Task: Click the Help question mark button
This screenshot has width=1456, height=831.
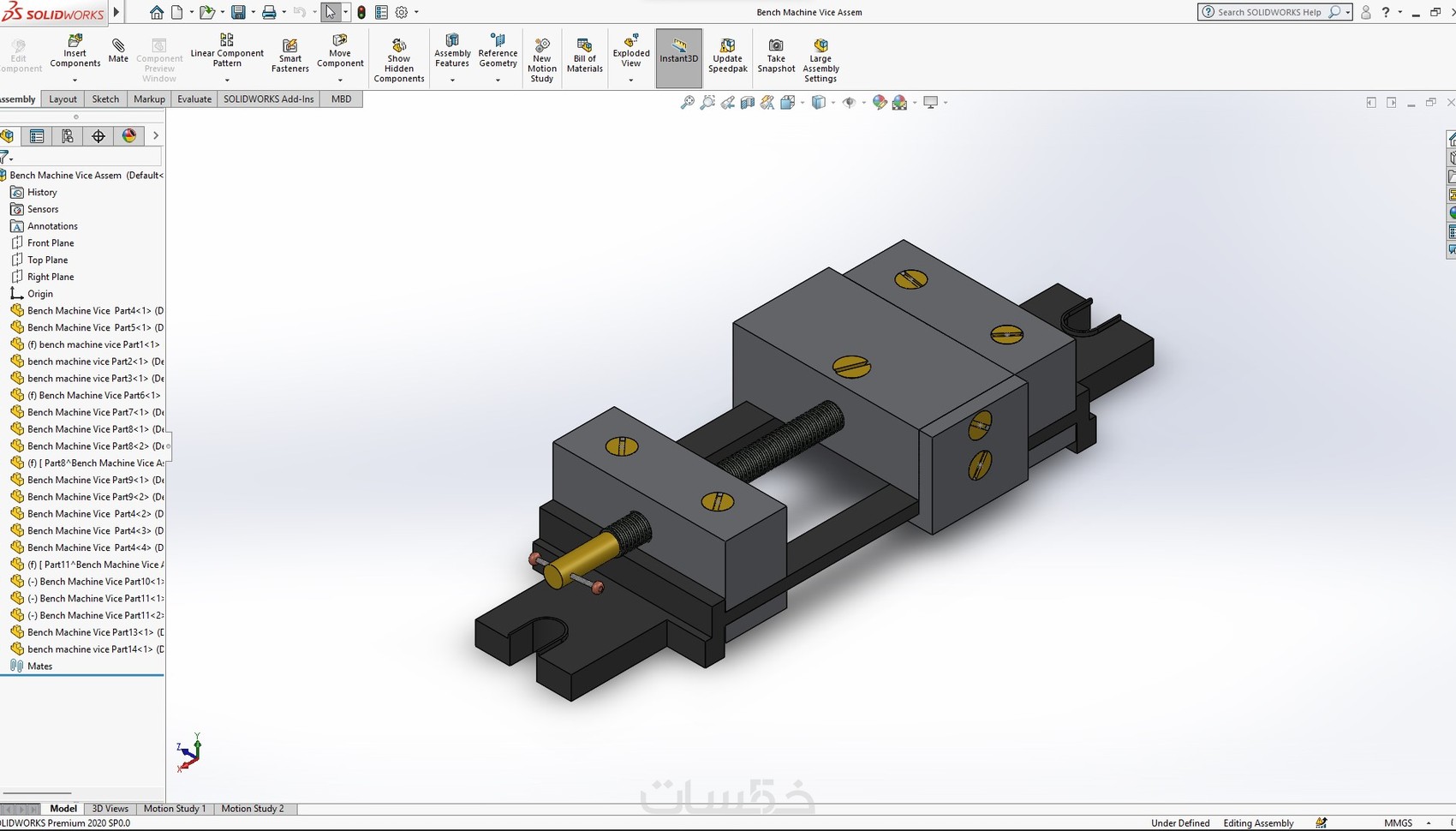Action: pos(1386,12)
